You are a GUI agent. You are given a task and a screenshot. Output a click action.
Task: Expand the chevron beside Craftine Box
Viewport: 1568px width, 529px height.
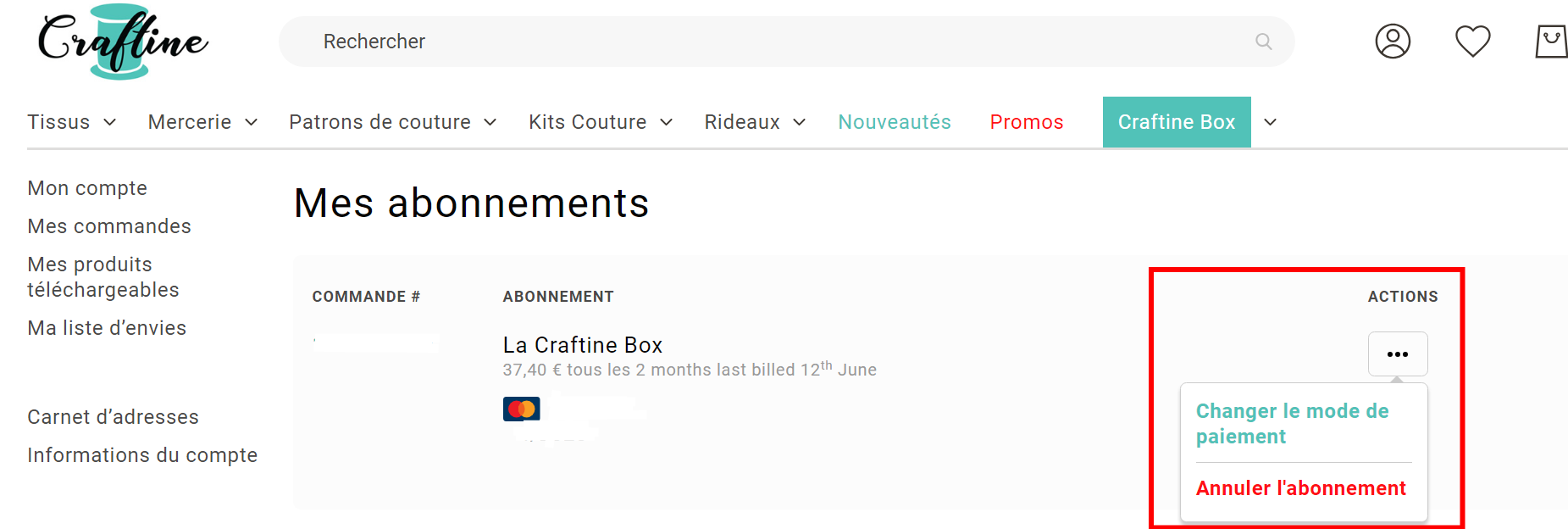click(x=1270, y=123)
